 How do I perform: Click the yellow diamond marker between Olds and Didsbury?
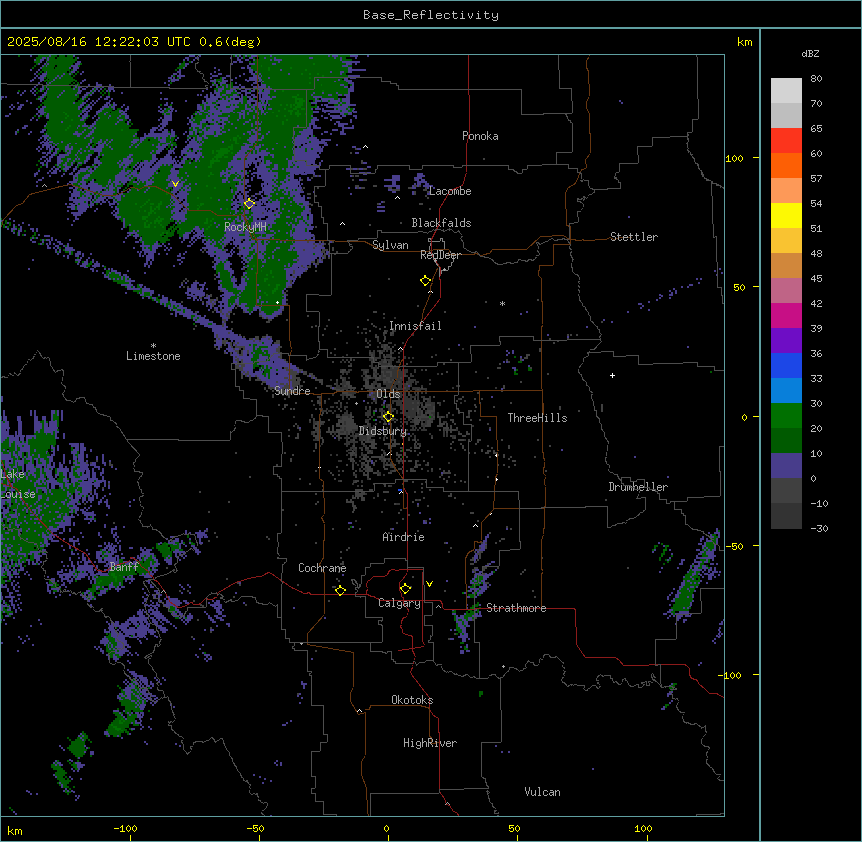(389, 417)
